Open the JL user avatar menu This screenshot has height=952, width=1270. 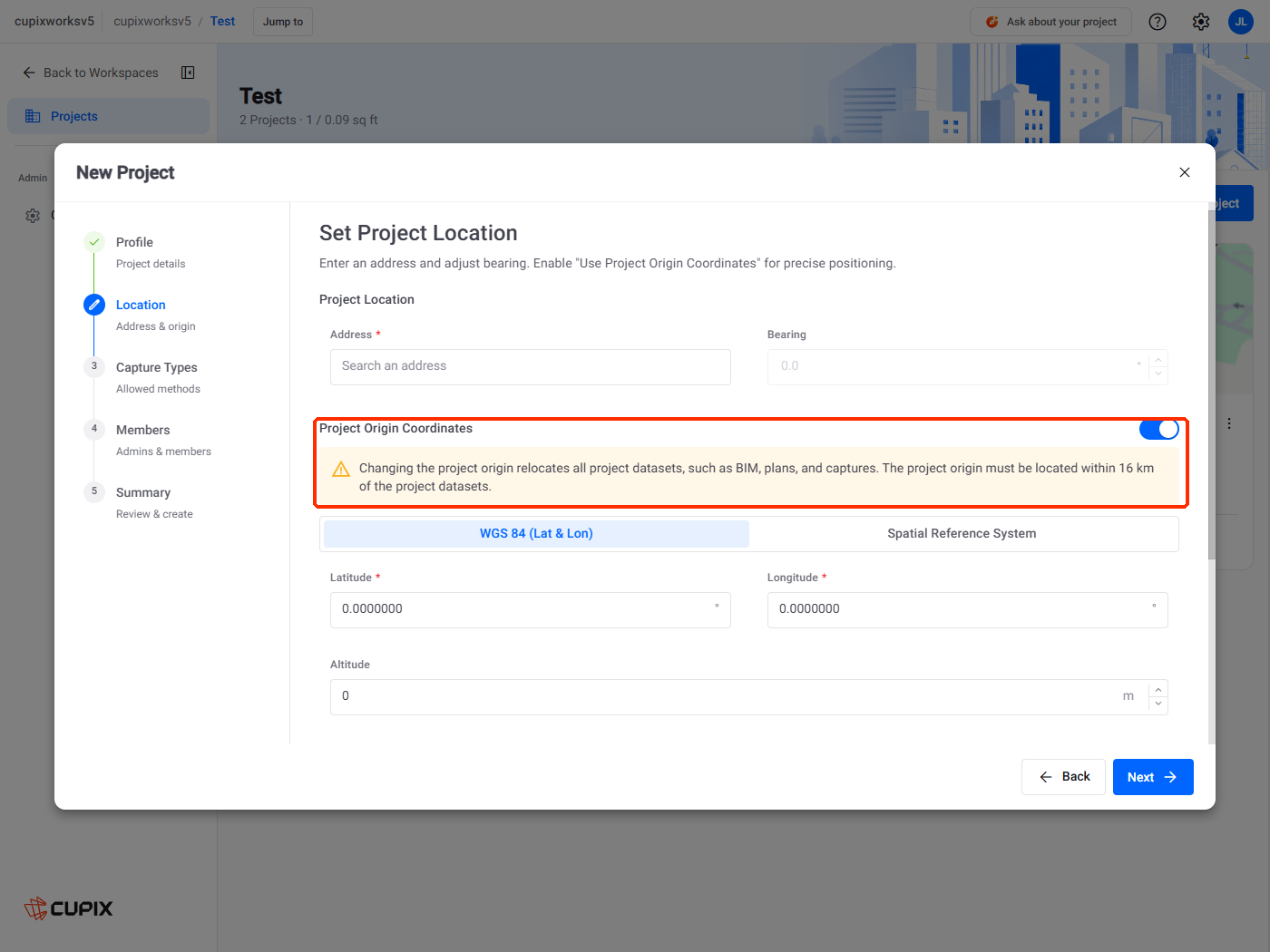point(1240,22)
